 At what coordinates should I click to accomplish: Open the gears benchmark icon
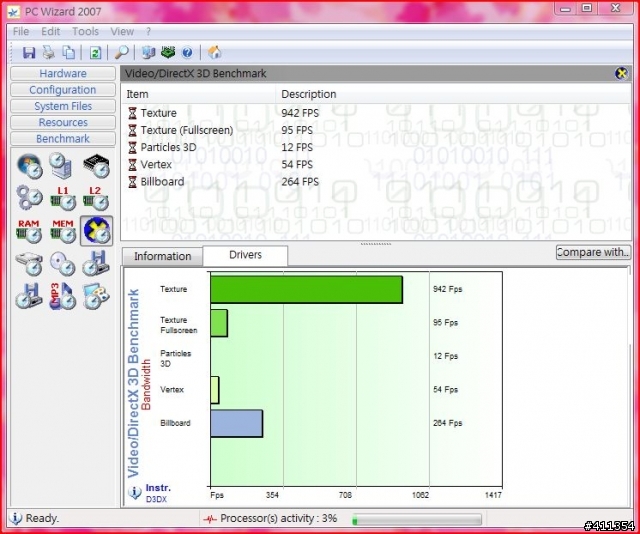30,198
